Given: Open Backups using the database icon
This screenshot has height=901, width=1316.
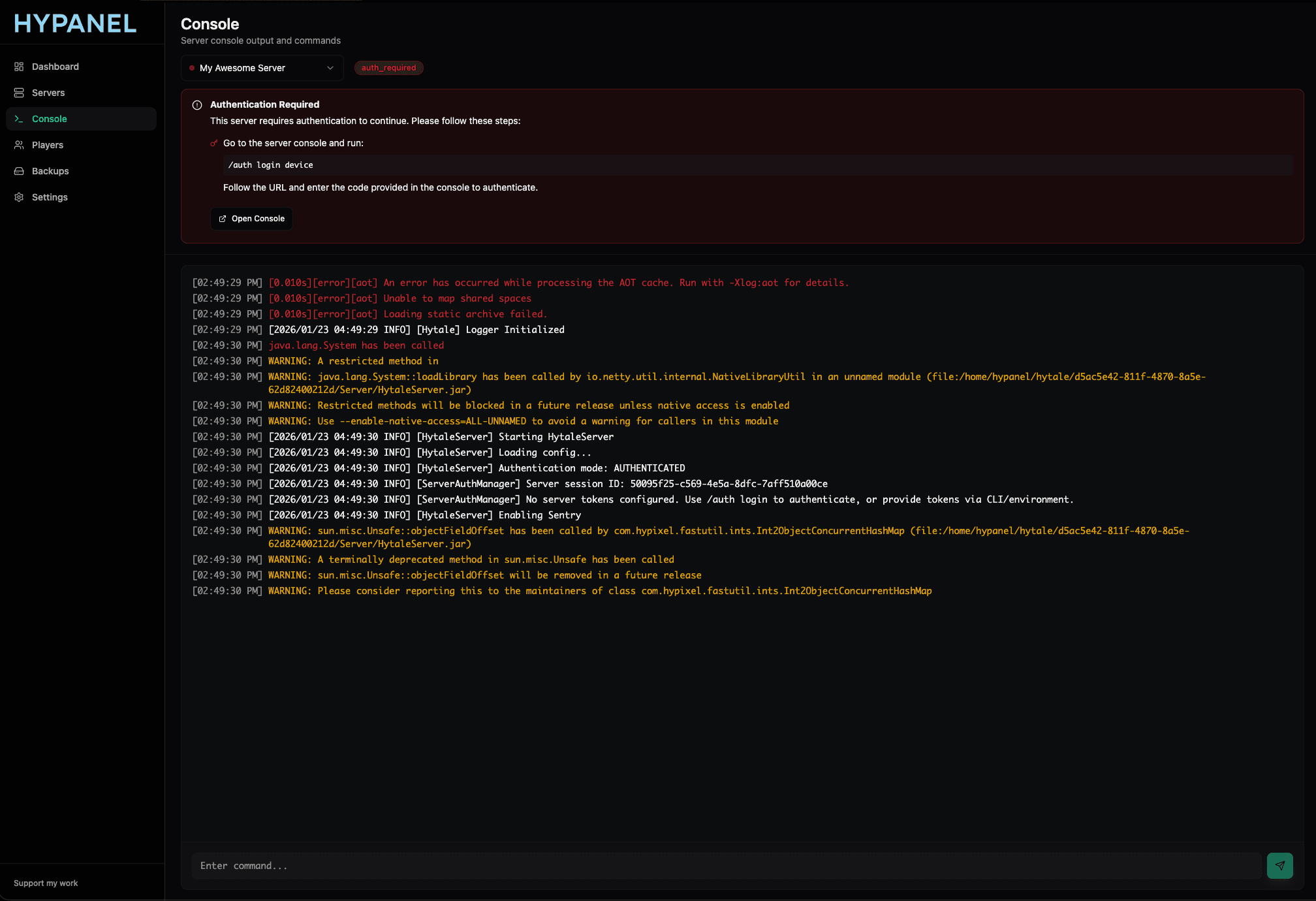Looking at the screenshot, I should [19, 170].
